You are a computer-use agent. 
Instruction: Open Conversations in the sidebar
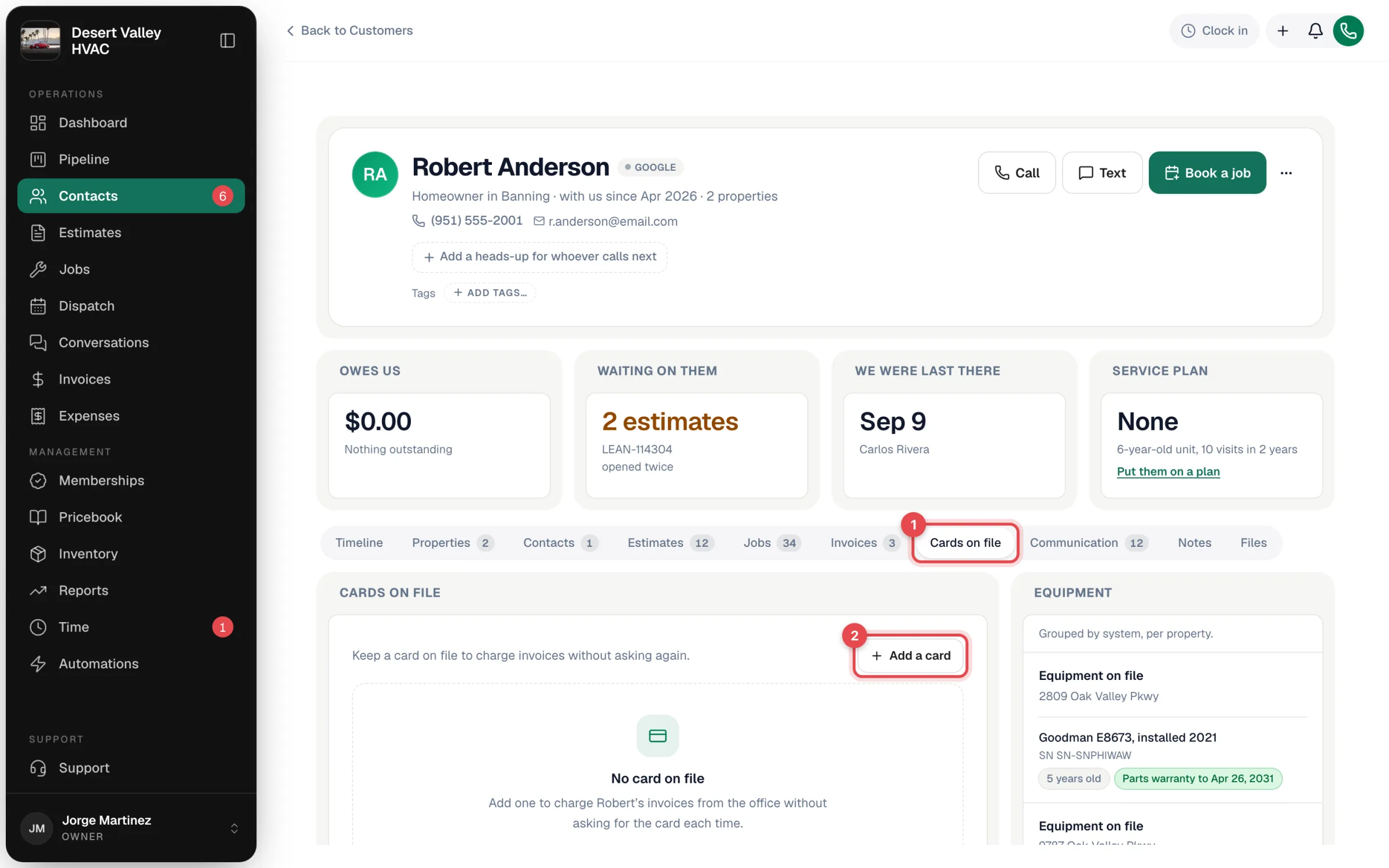point(131,343)
